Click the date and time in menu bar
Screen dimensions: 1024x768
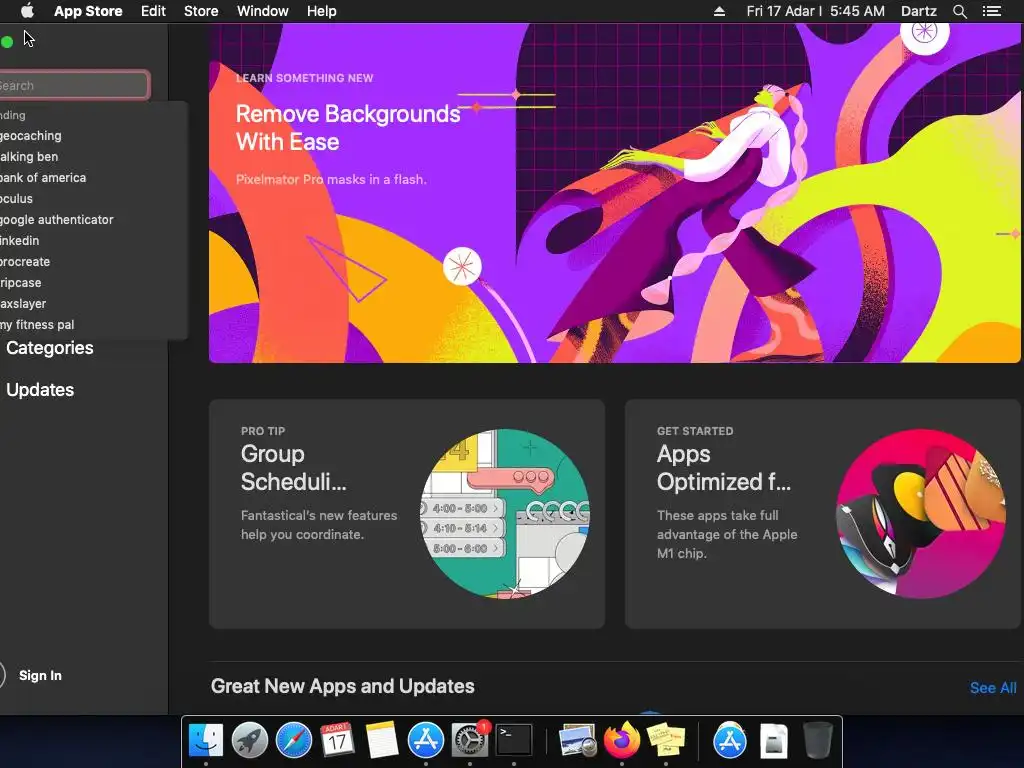click(816, 11)
